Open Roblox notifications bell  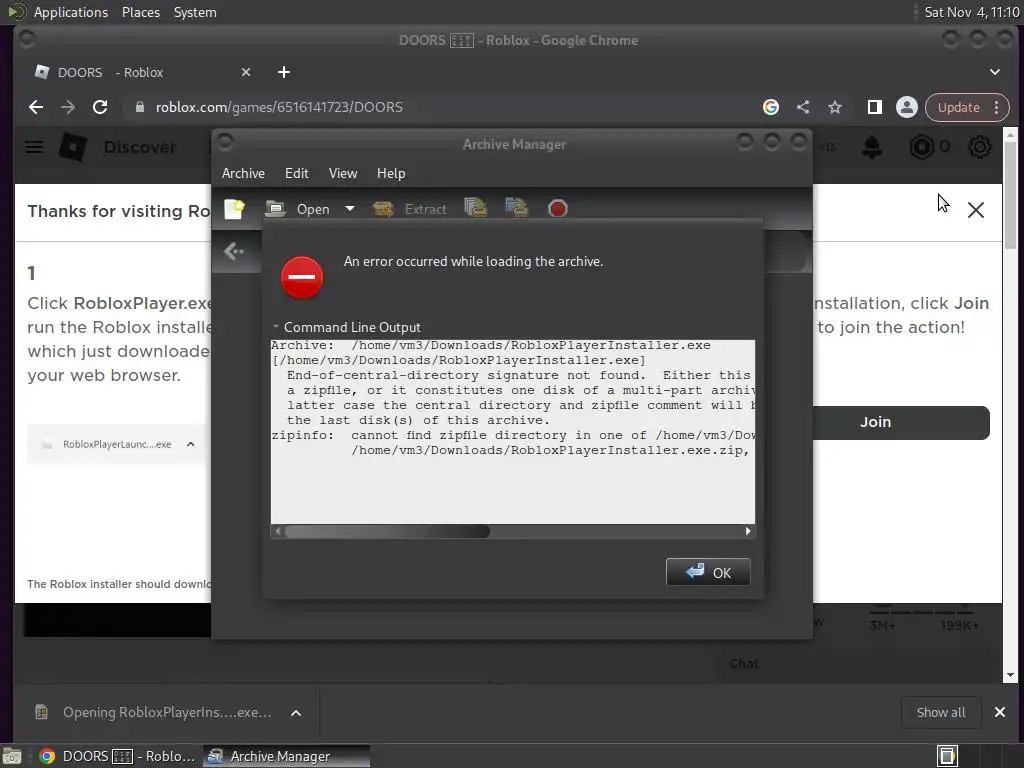(872, 147)
